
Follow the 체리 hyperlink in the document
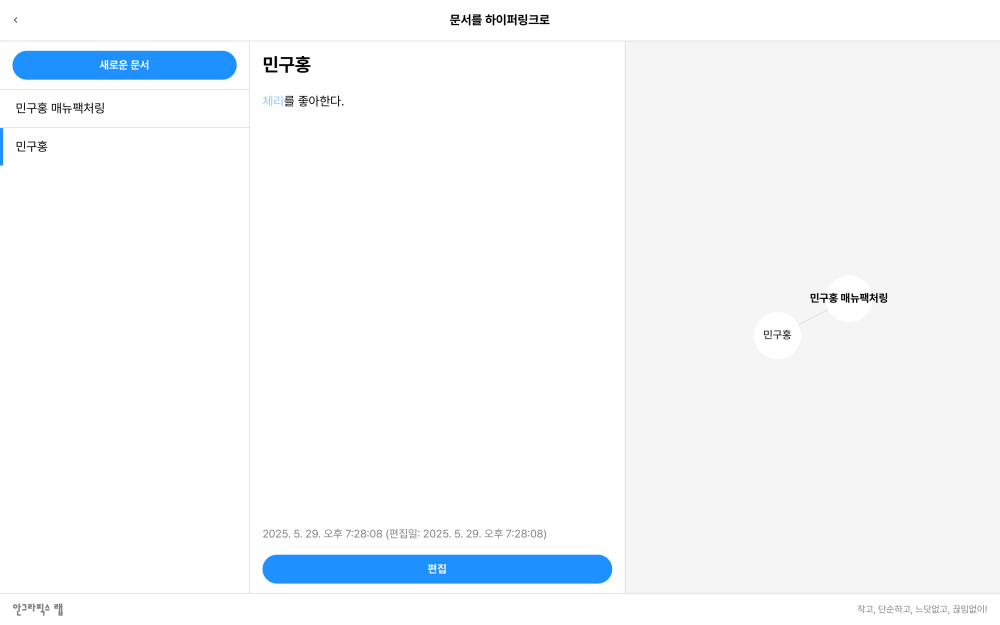[273, 101]
